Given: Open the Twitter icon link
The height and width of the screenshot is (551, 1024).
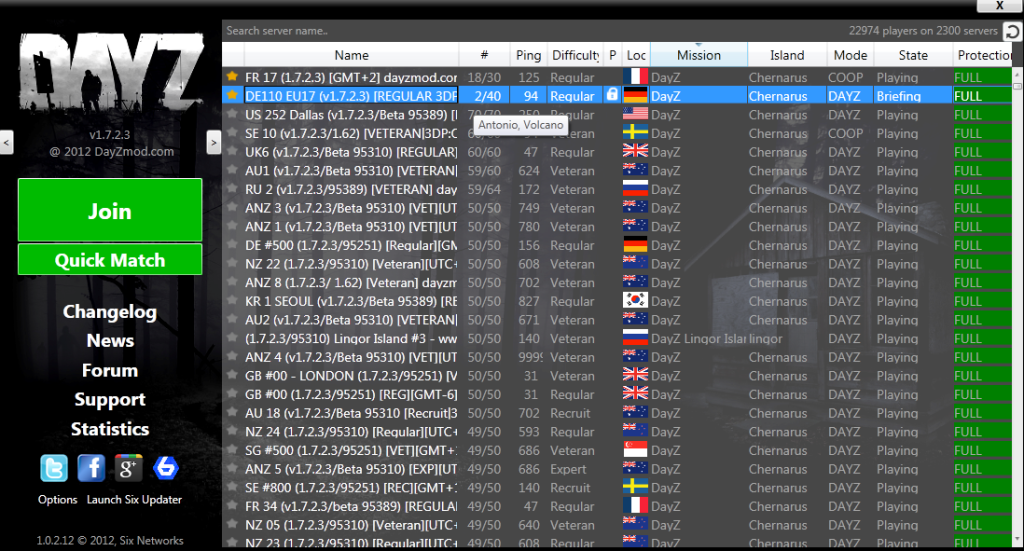Looking at the screenshot, I should pos(54,468).
